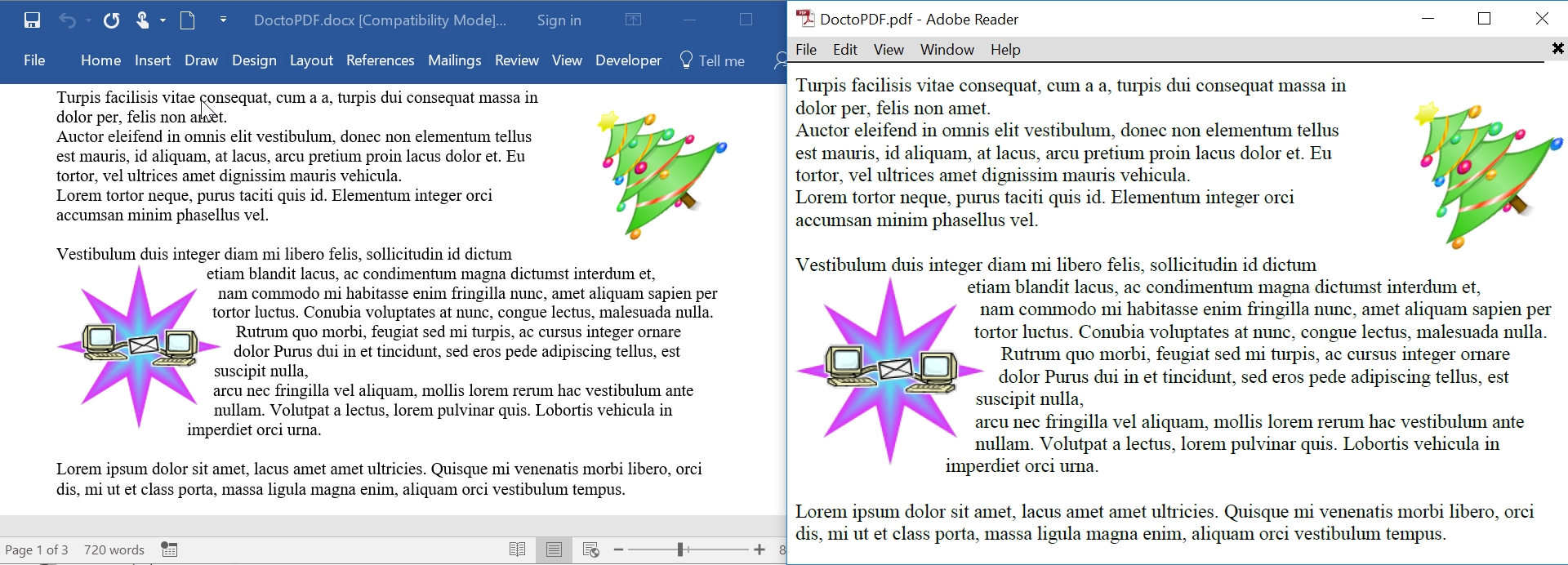Switch to Web Layout view
The height and width of the screenshot is (565, 1568).
[591, 549]
